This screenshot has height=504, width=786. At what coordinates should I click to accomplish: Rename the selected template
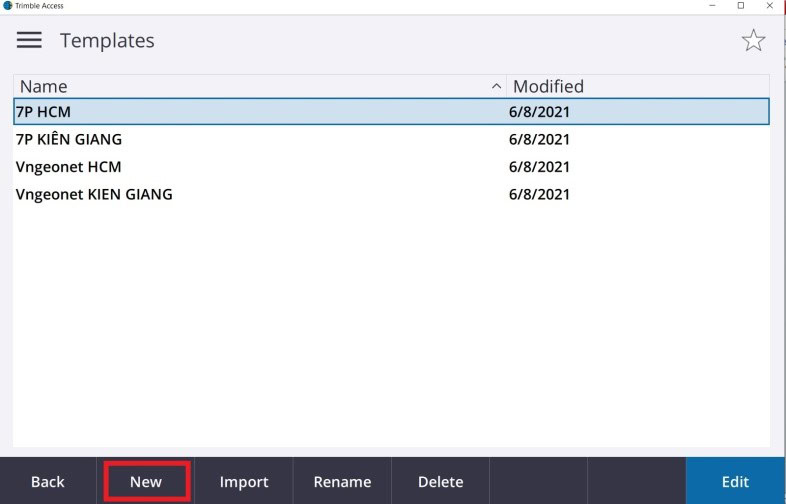coord(342,481)
